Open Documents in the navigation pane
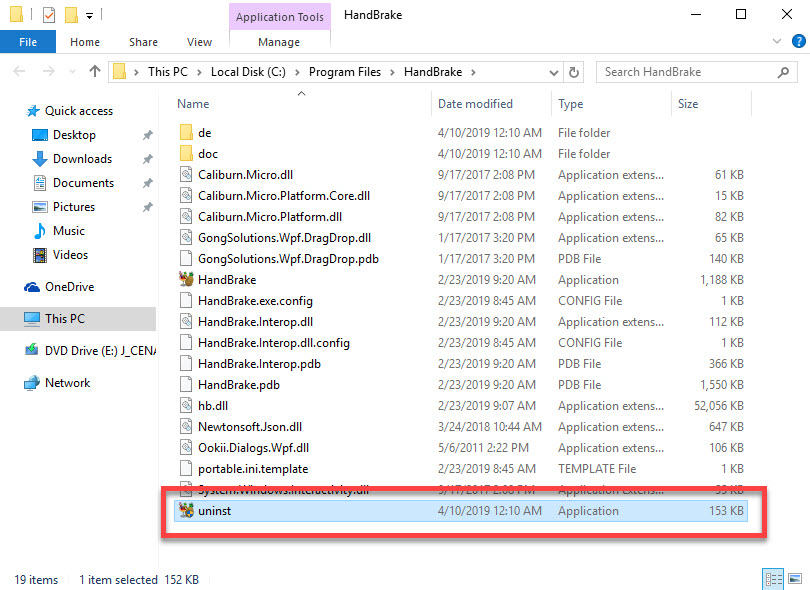The image size is (810, 590). (83, 183)
